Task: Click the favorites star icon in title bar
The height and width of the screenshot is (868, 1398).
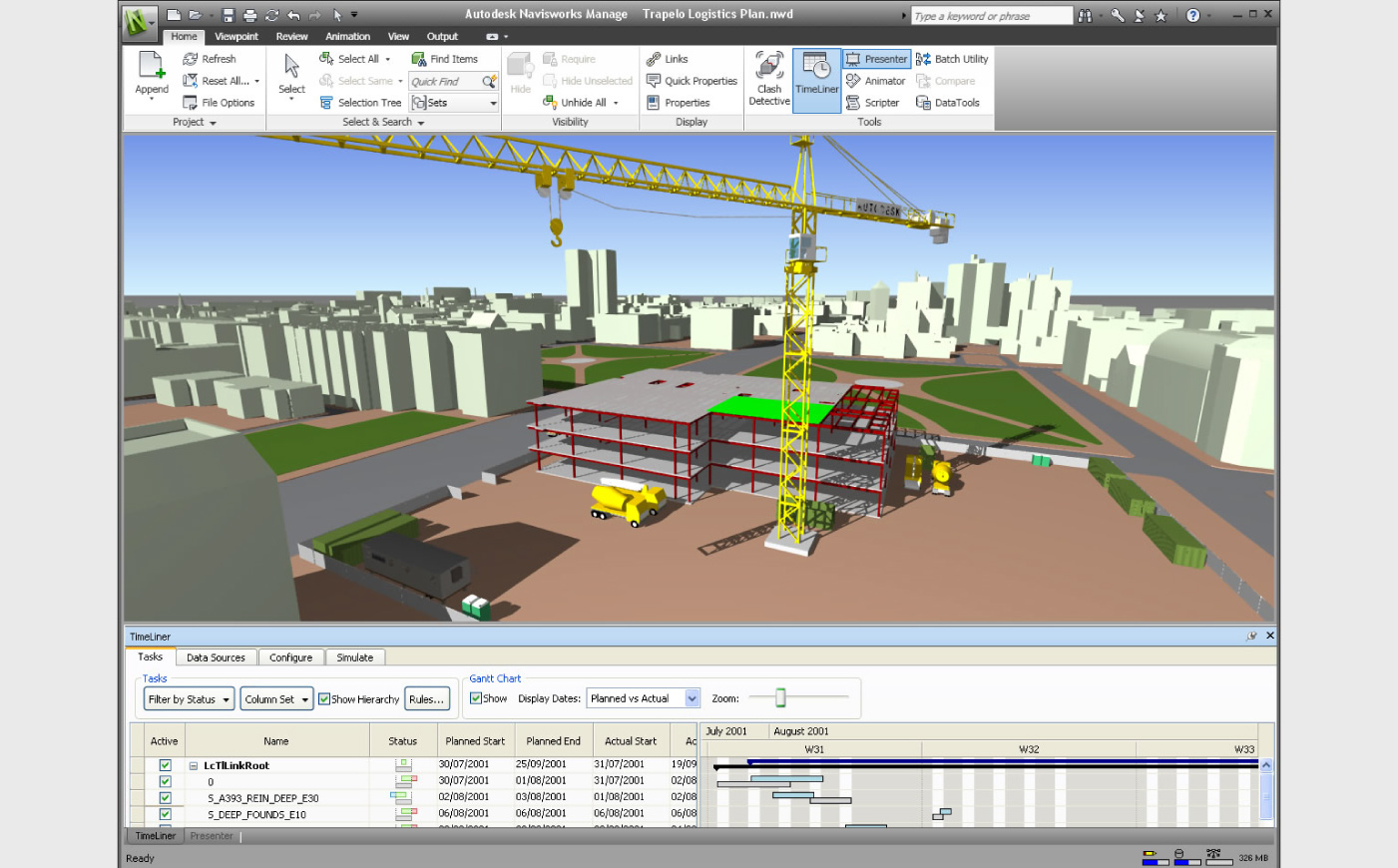Action: (1161, 15)
